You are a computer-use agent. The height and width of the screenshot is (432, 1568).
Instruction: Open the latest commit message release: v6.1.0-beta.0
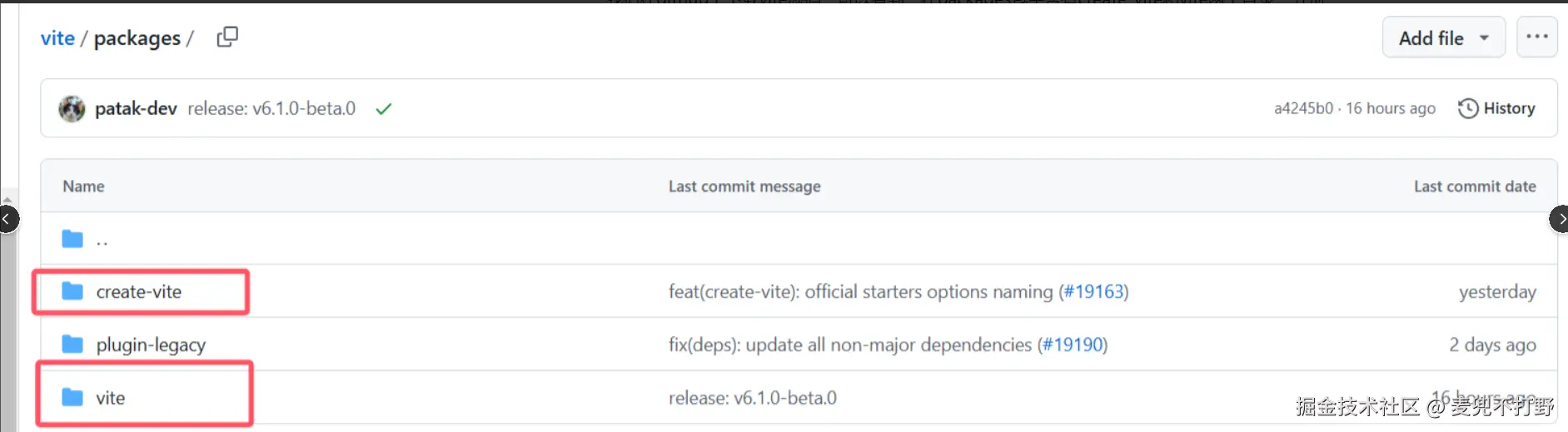coord(271,109)
